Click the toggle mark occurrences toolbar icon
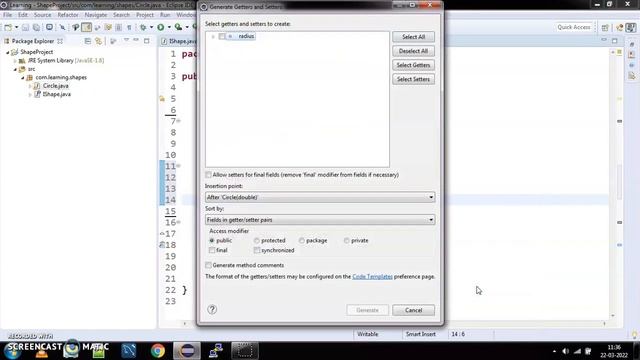Image resolution: width=640 pixels, height=360 pixels. pos(87,27)
